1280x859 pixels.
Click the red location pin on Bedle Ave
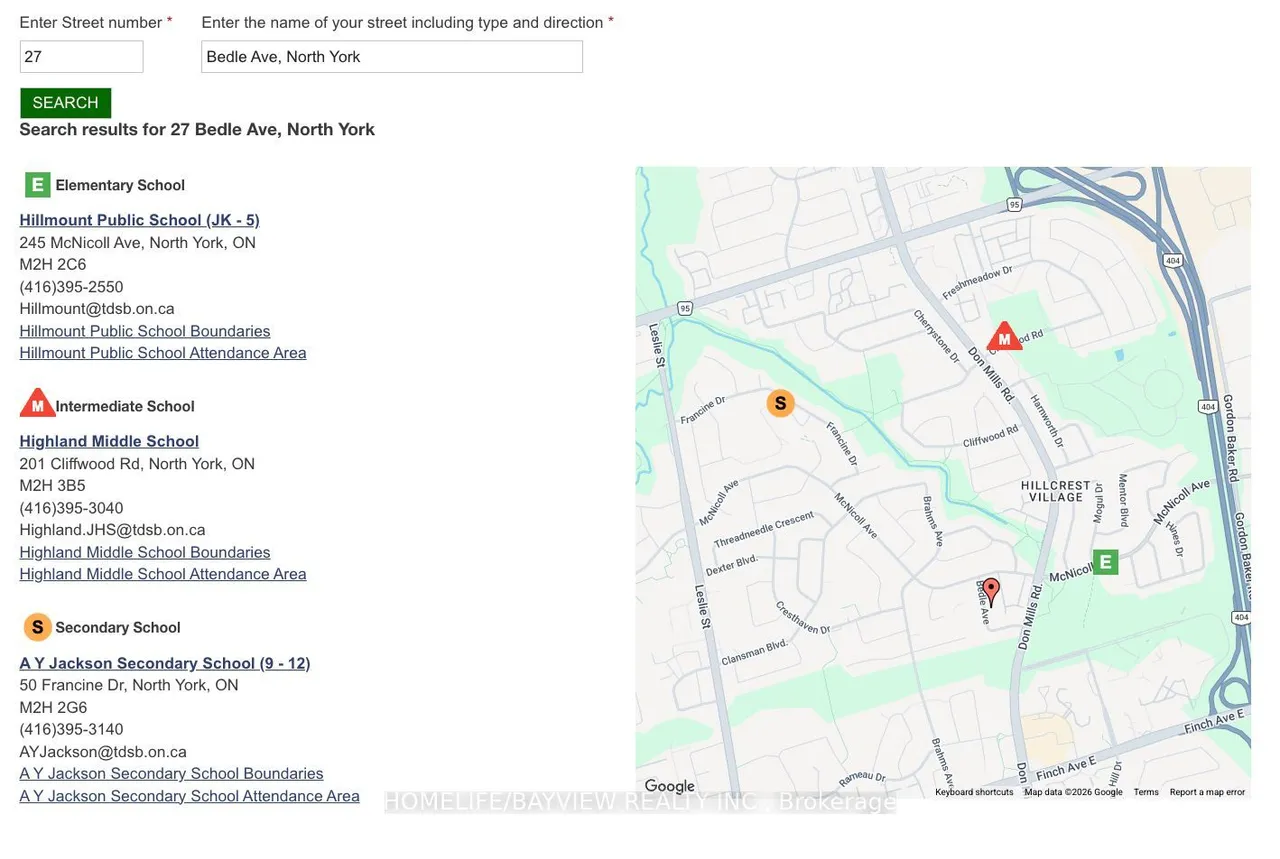pyautogui.click(x=991, y=591)
